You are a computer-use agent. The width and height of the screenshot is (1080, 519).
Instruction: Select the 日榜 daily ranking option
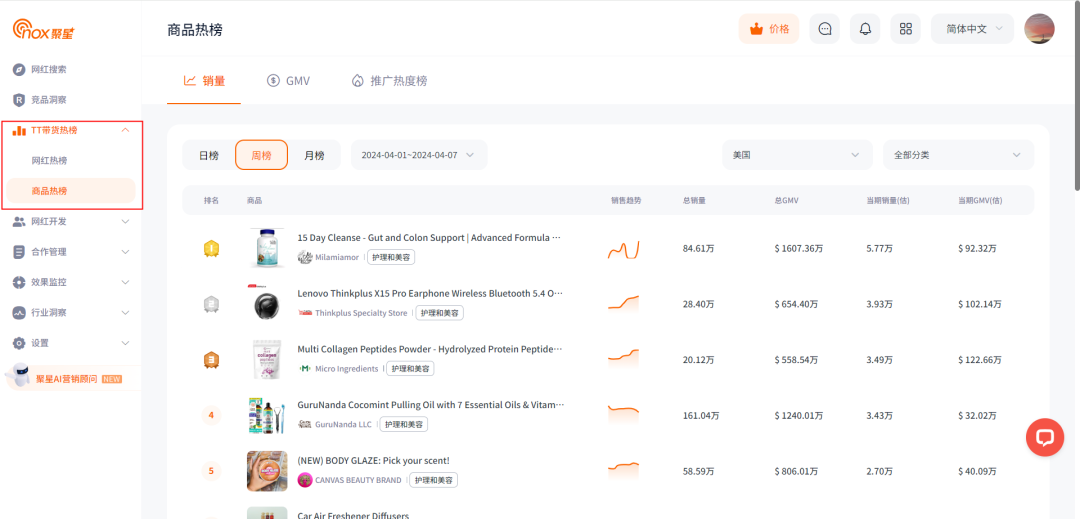click(209, 156)
